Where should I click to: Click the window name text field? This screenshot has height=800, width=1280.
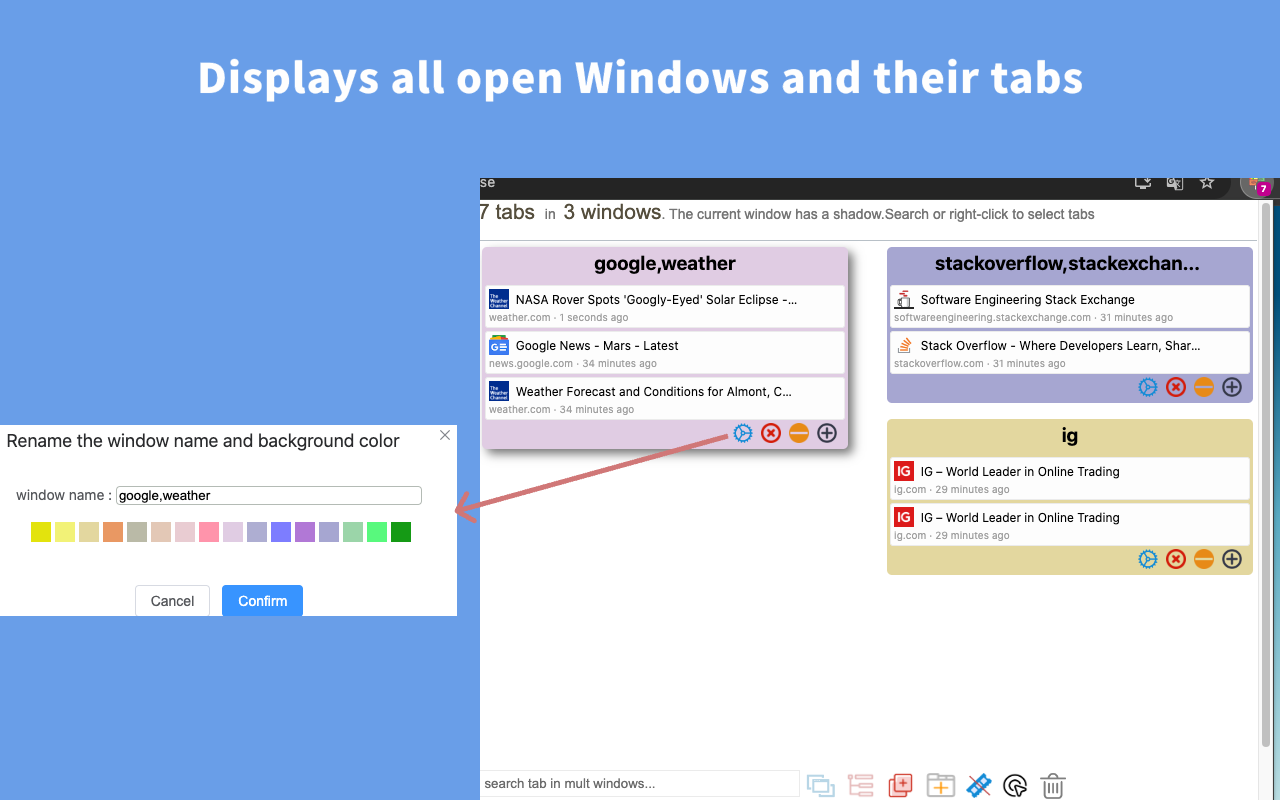[269, 495]
